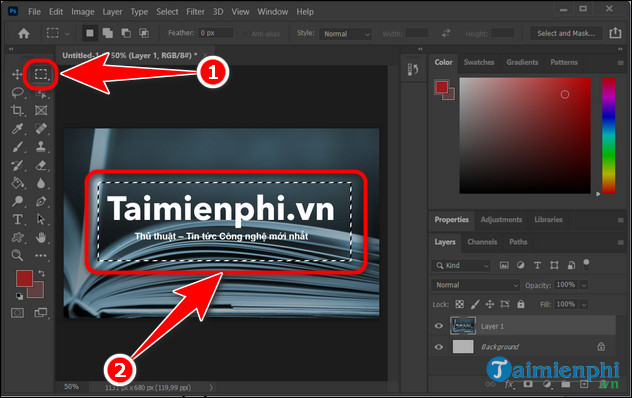This screenshot has width=632, height=398.
Task: Toggle layer filtering switch on
Action: [x=586, y=265]
